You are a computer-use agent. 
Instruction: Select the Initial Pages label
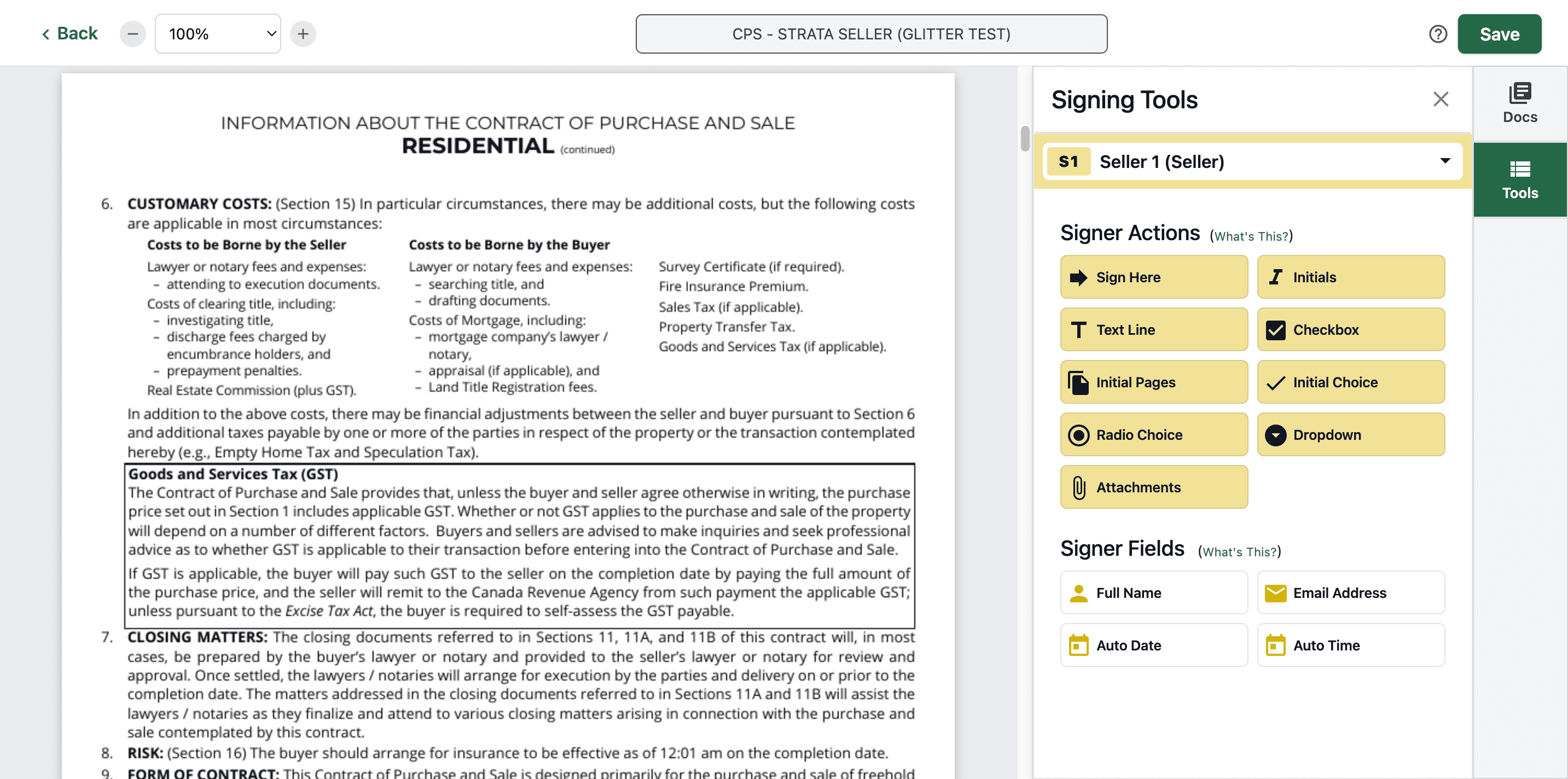tap(1136, 382)
